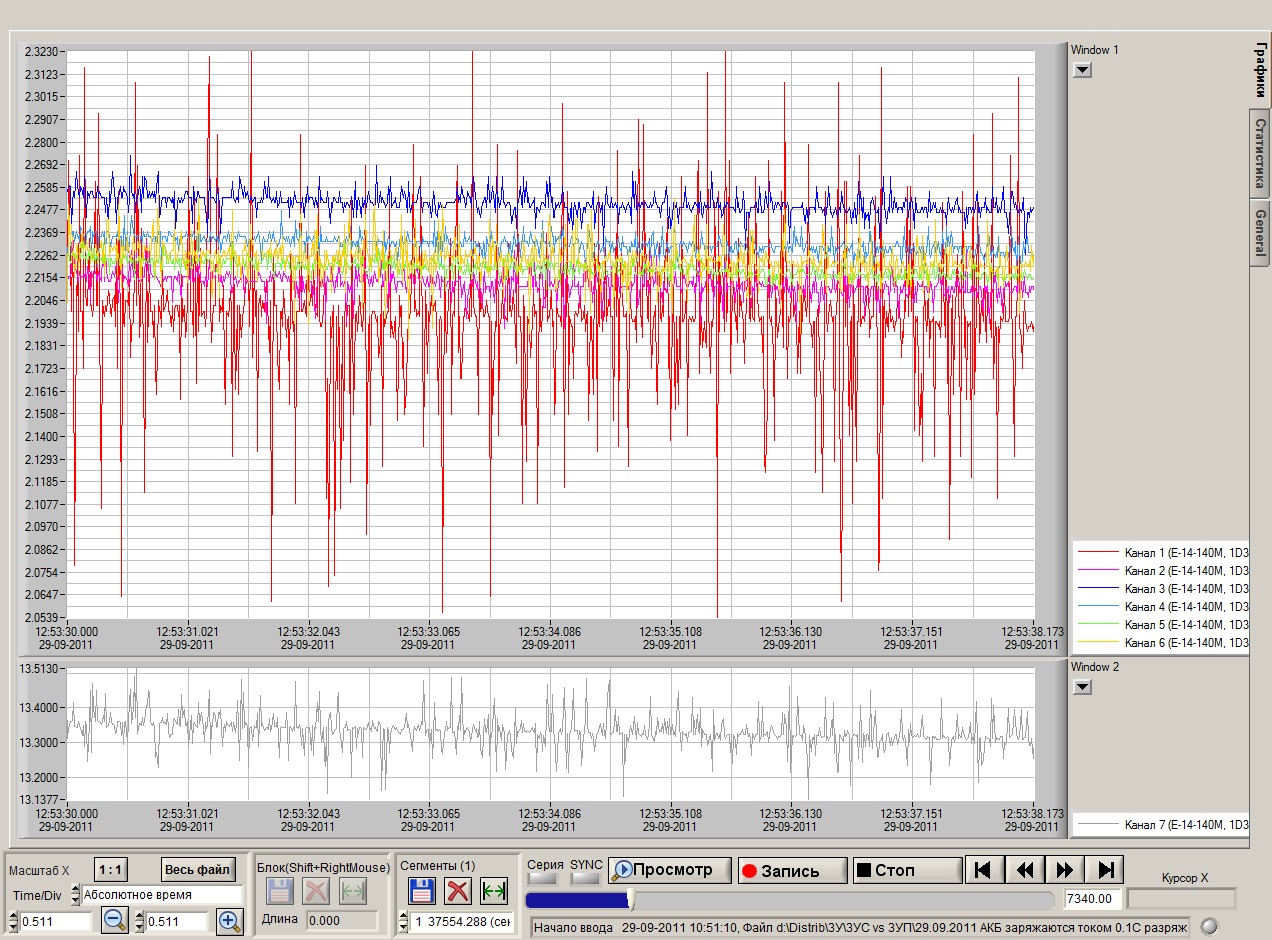Click the file position slider handle
Screen dimensions: 1272x940
(630, 900)
